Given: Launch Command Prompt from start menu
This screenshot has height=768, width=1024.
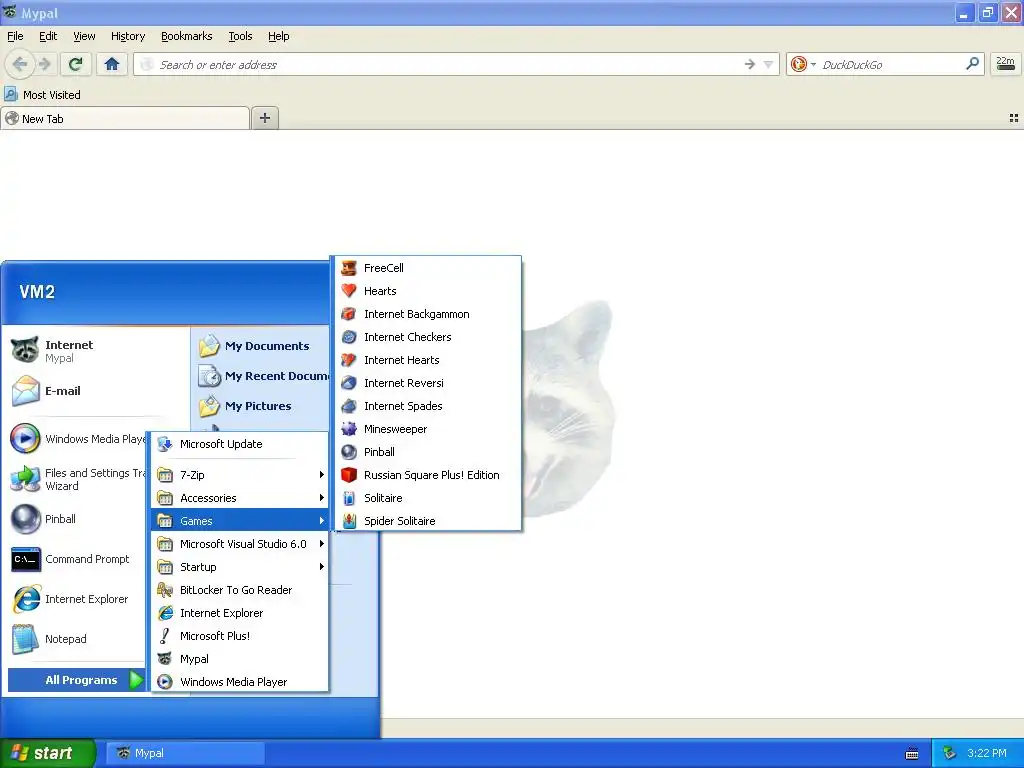Looking at the screenshot, I should click(x=77, y=559).
